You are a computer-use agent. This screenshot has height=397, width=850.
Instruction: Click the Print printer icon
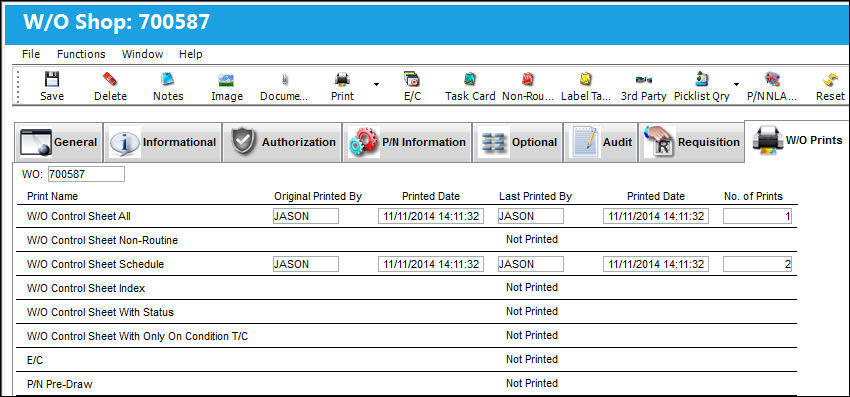[x=342, y=80]
